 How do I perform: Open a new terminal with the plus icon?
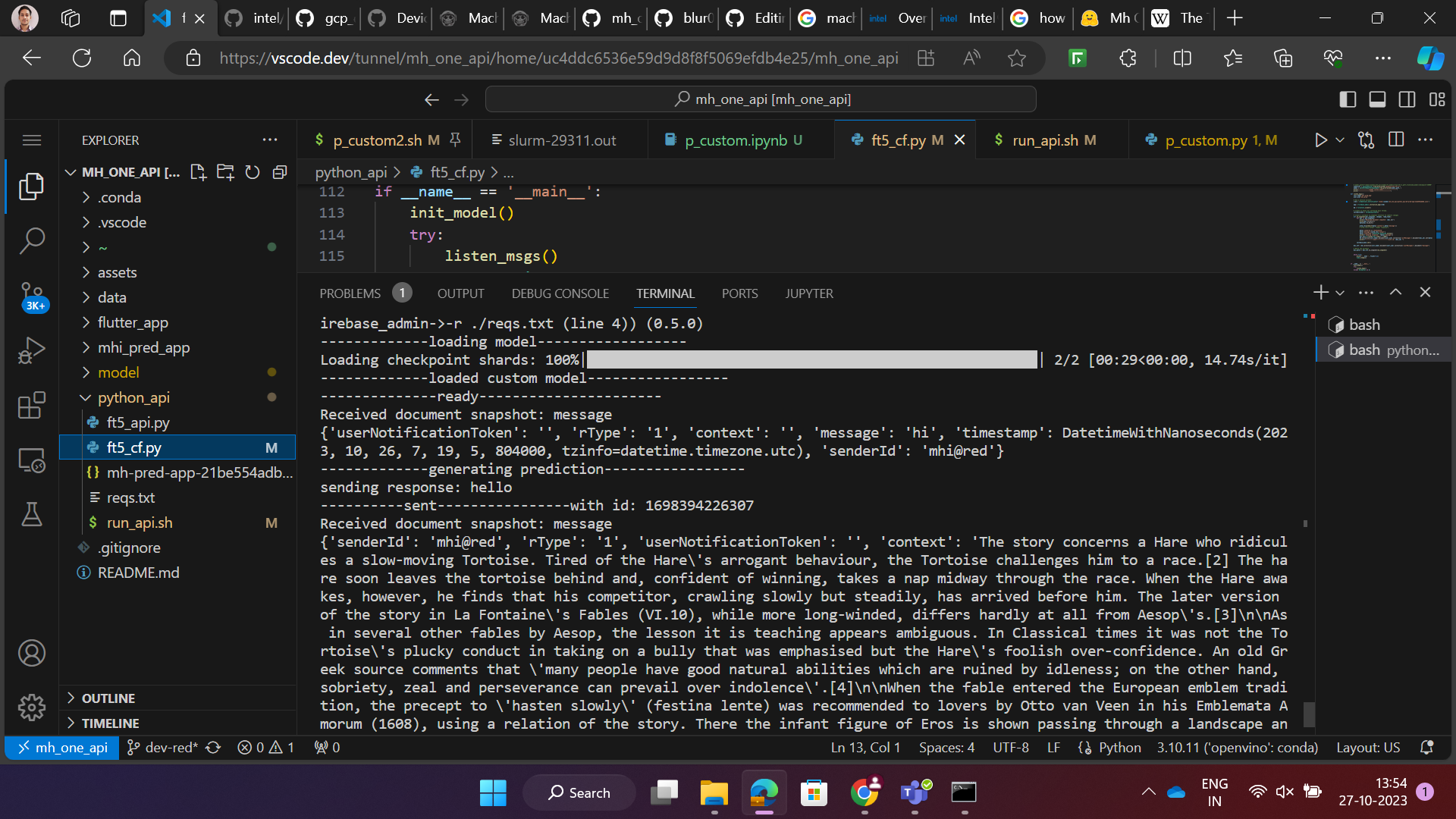(x=1320, y=292)
